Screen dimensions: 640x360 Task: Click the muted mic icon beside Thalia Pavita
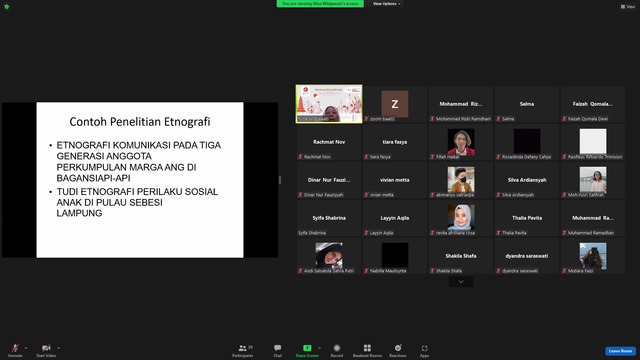click(x=498, y=233)
